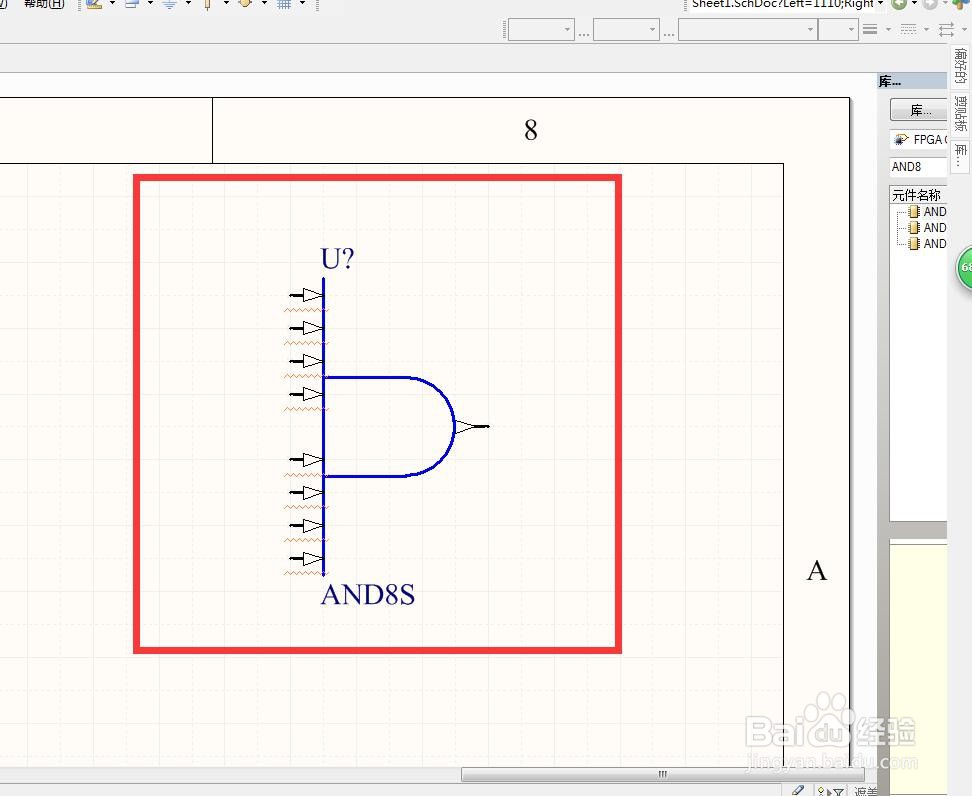Expand the simulation sources dropdown arrow
This screenshot has width=972, height=796.
tap(264, 4)
